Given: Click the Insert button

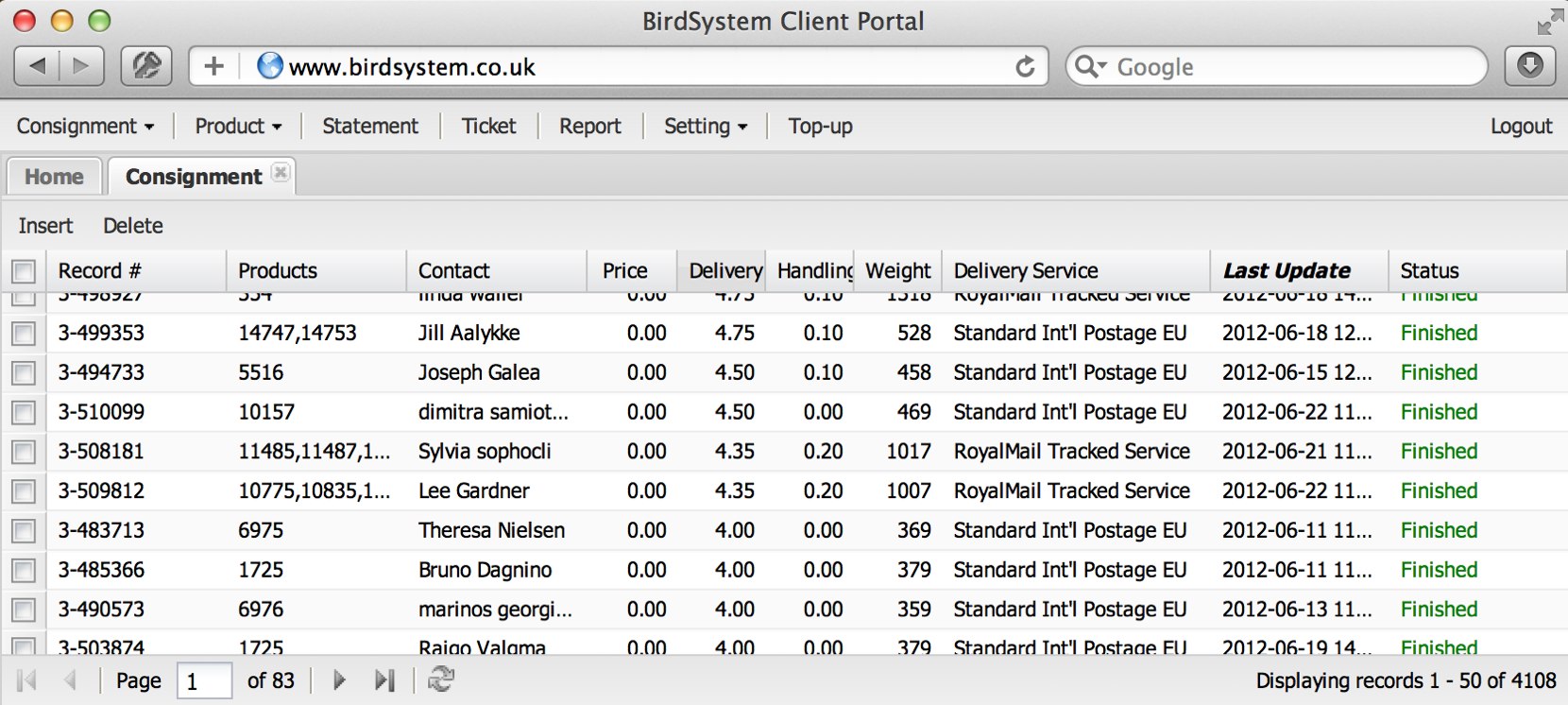Looking at the screenshot, I should tap(45, 226).
